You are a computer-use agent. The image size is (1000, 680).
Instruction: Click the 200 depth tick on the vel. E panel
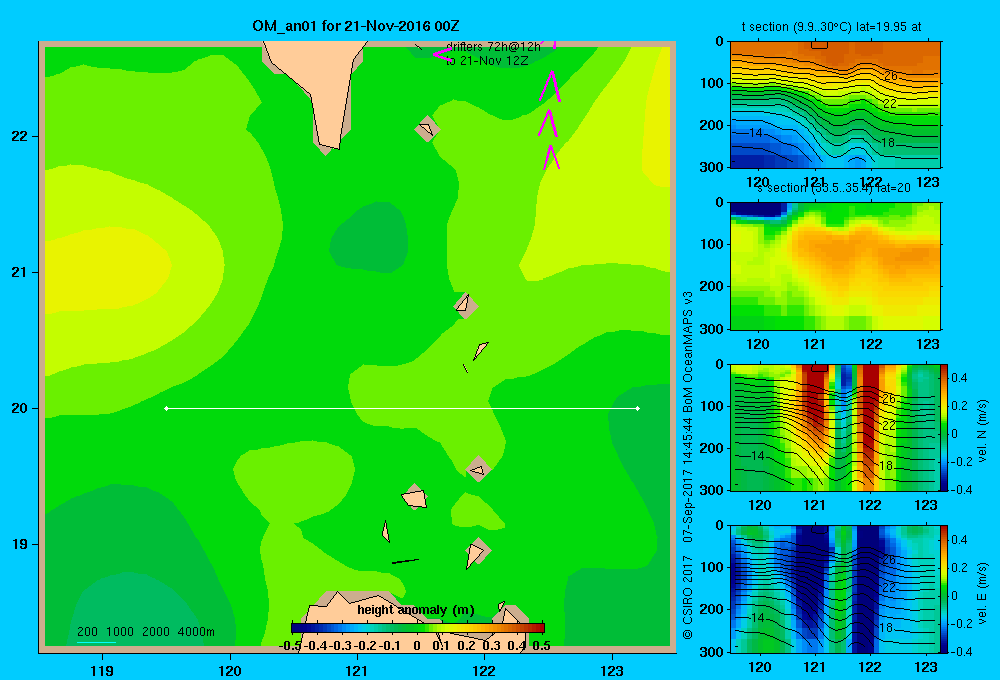click(x=714, y=609)
